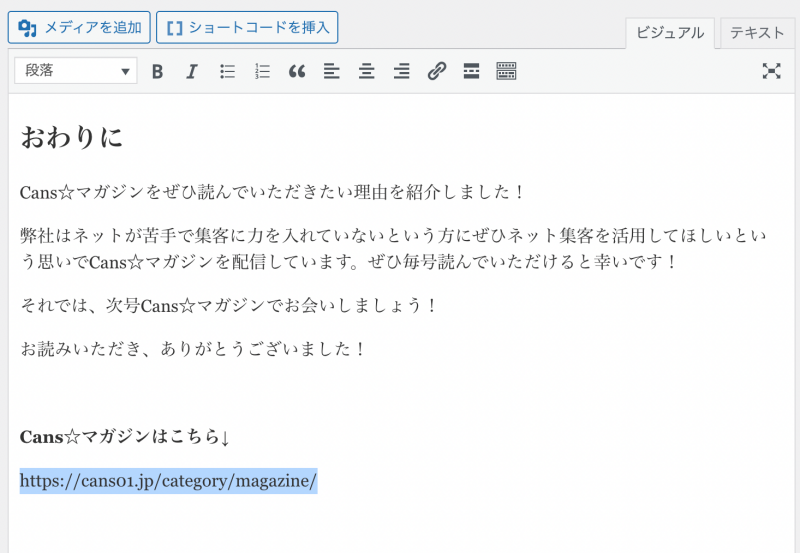Switch to the テキスト editor tab

coord(757,32)
